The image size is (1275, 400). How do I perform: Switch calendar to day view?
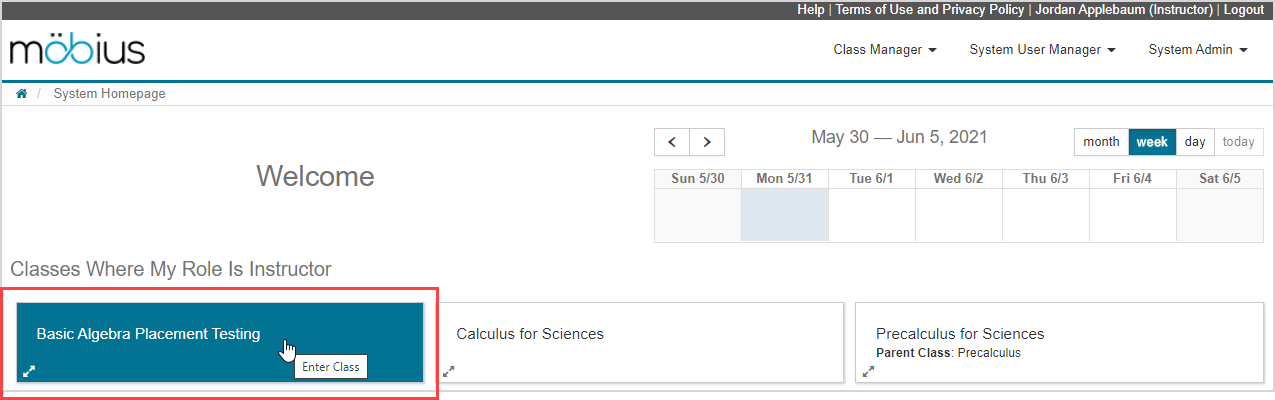click(1195, 142)
